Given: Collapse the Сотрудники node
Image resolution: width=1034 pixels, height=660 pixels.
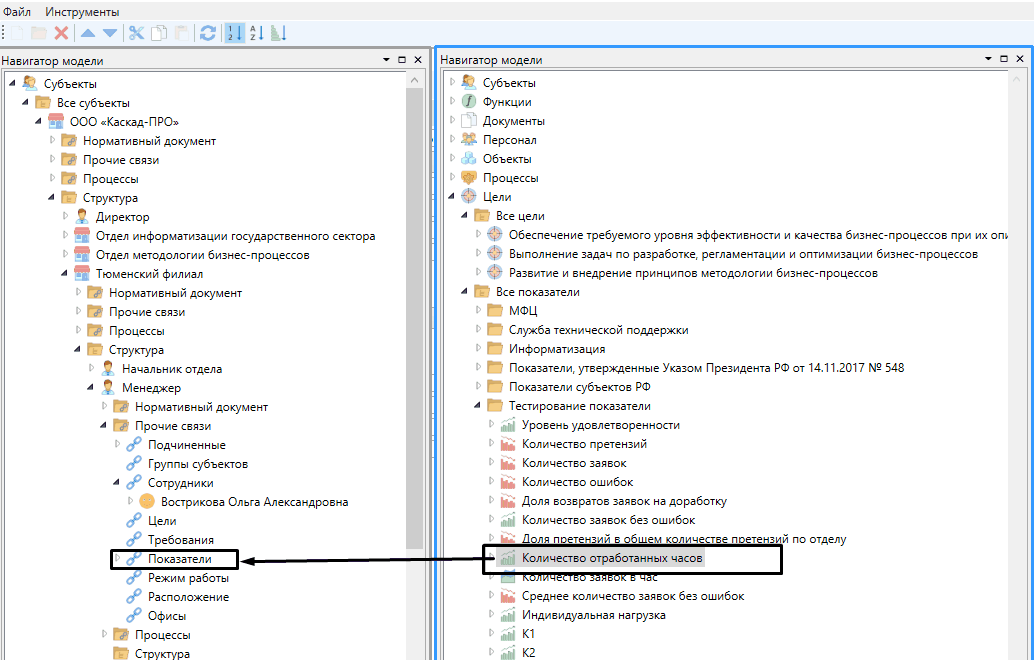Looking at the screenshot, I should click(x=117, y=482).
